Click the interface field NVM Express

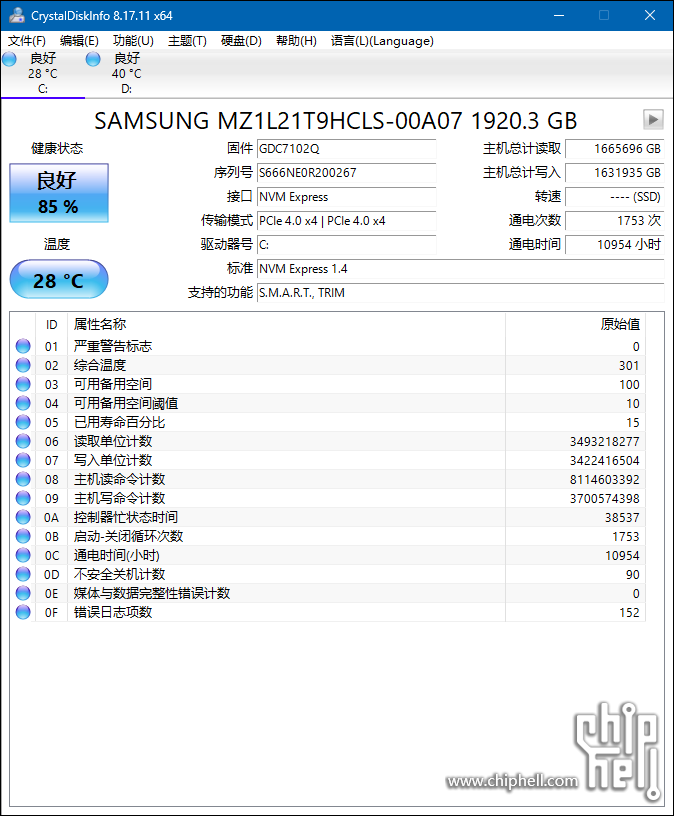tap(346, 197)
